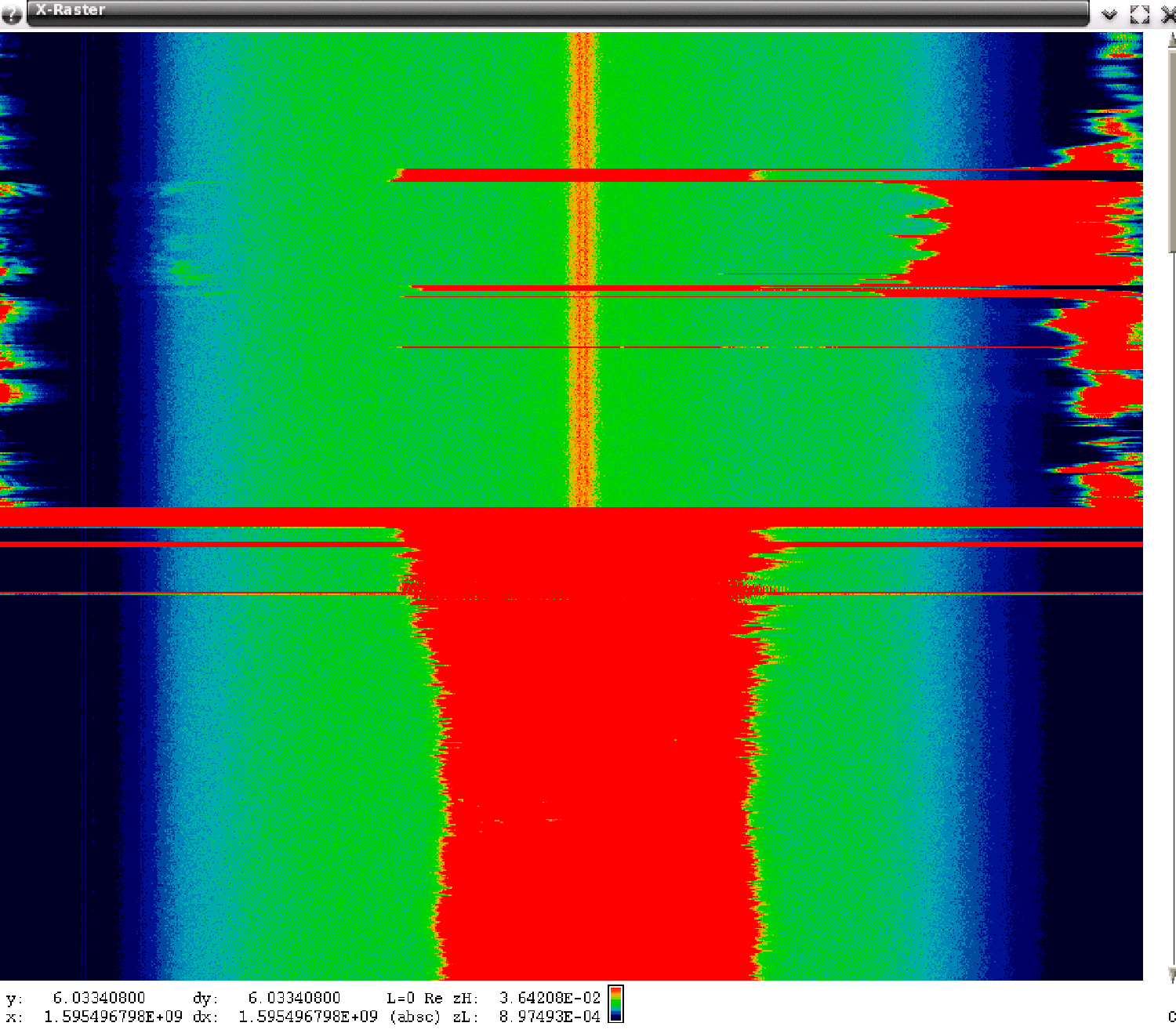Screen dimensions: 1176x1030
Task: Click the scroll down arrow on right scrollbar
Action: click(x=1171, y=974)
